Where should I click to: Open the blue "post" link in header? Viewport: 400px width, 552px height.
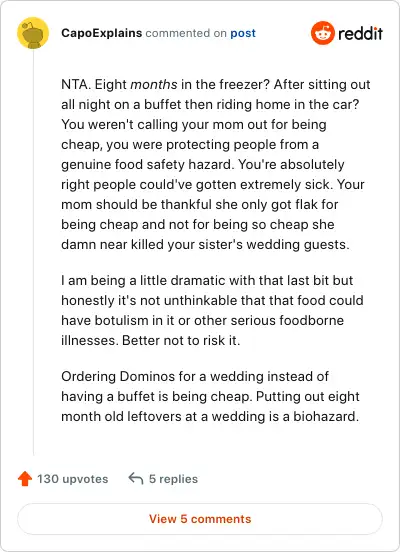[243, 33]
